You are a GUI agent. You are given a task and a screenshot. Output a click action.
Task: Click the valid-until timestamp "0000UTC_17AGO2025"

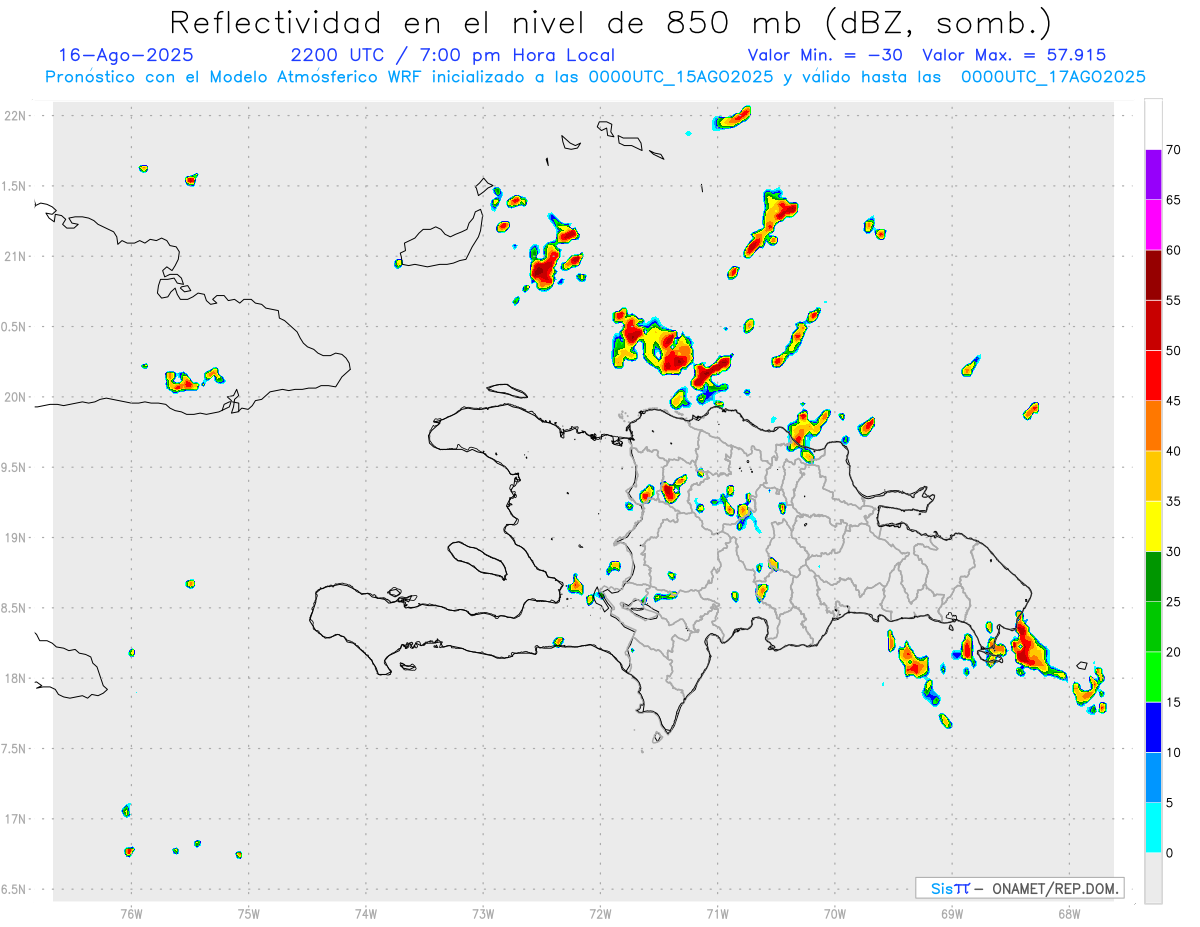point(1053,77)
